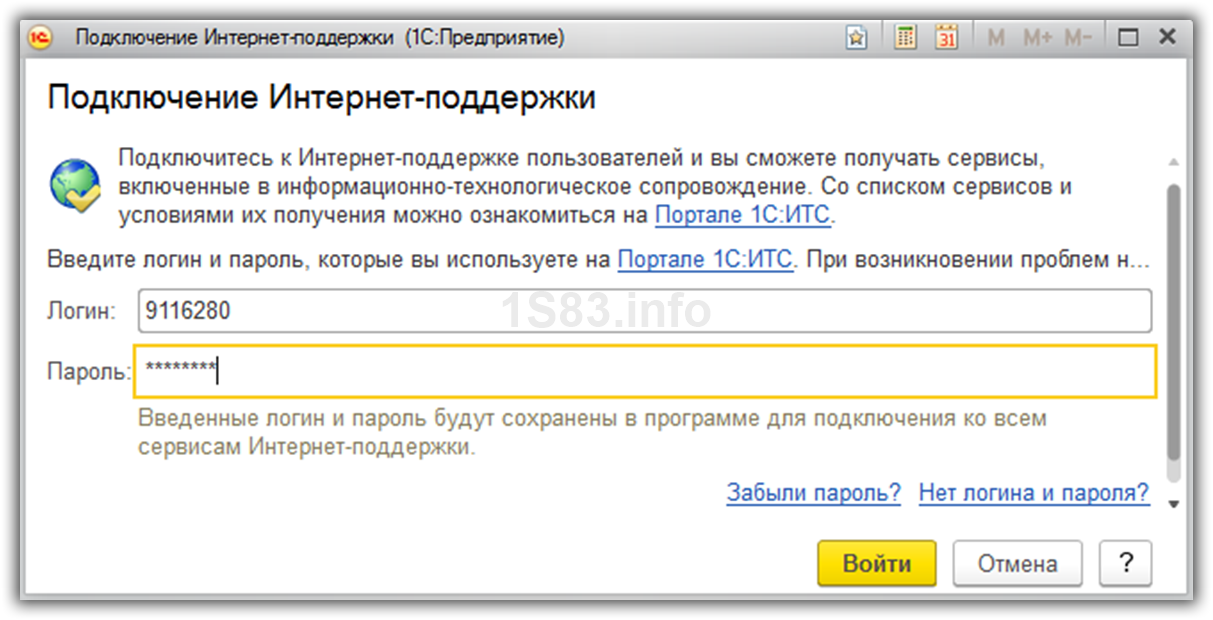The height and width of the screenshot is (620, 1213).
Task: Add window to favorites star icon
Action: [x=857, y=38]
